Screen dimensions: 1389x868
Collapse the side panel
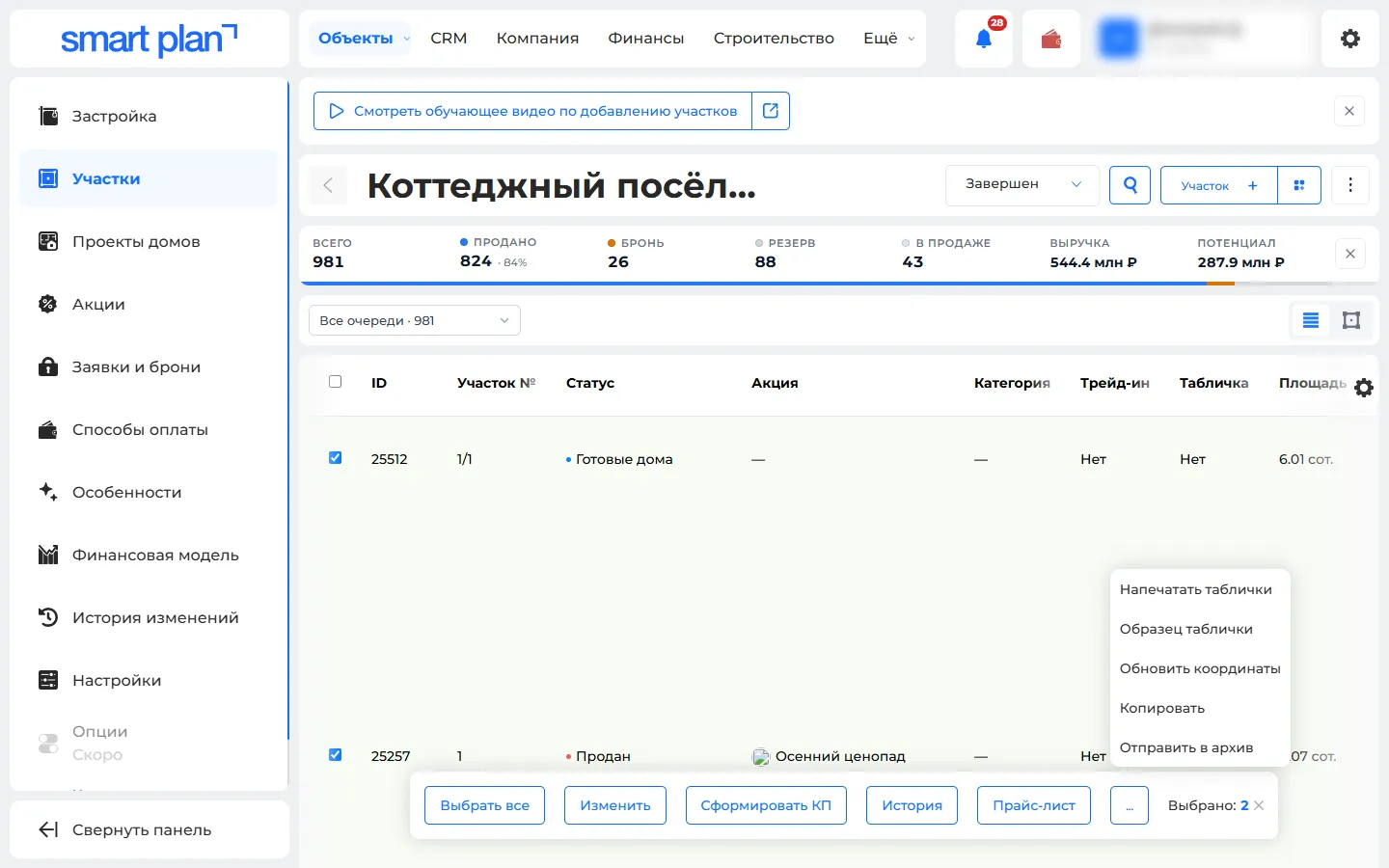(150, 829)
